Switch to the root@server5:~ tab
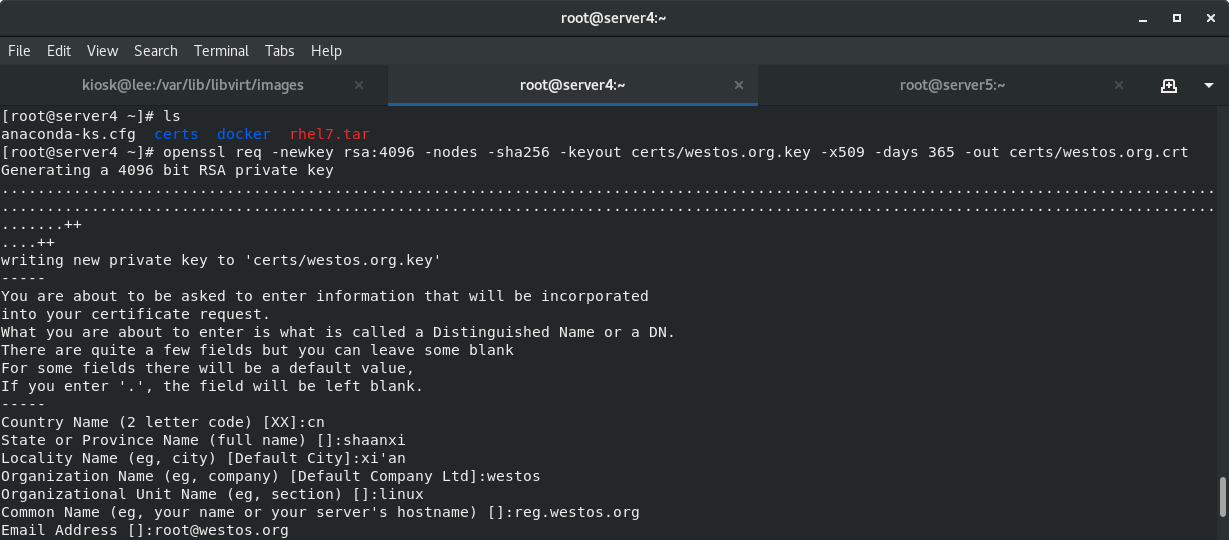1229x540 pixels. pyautogui.click(x=952, y=85)
